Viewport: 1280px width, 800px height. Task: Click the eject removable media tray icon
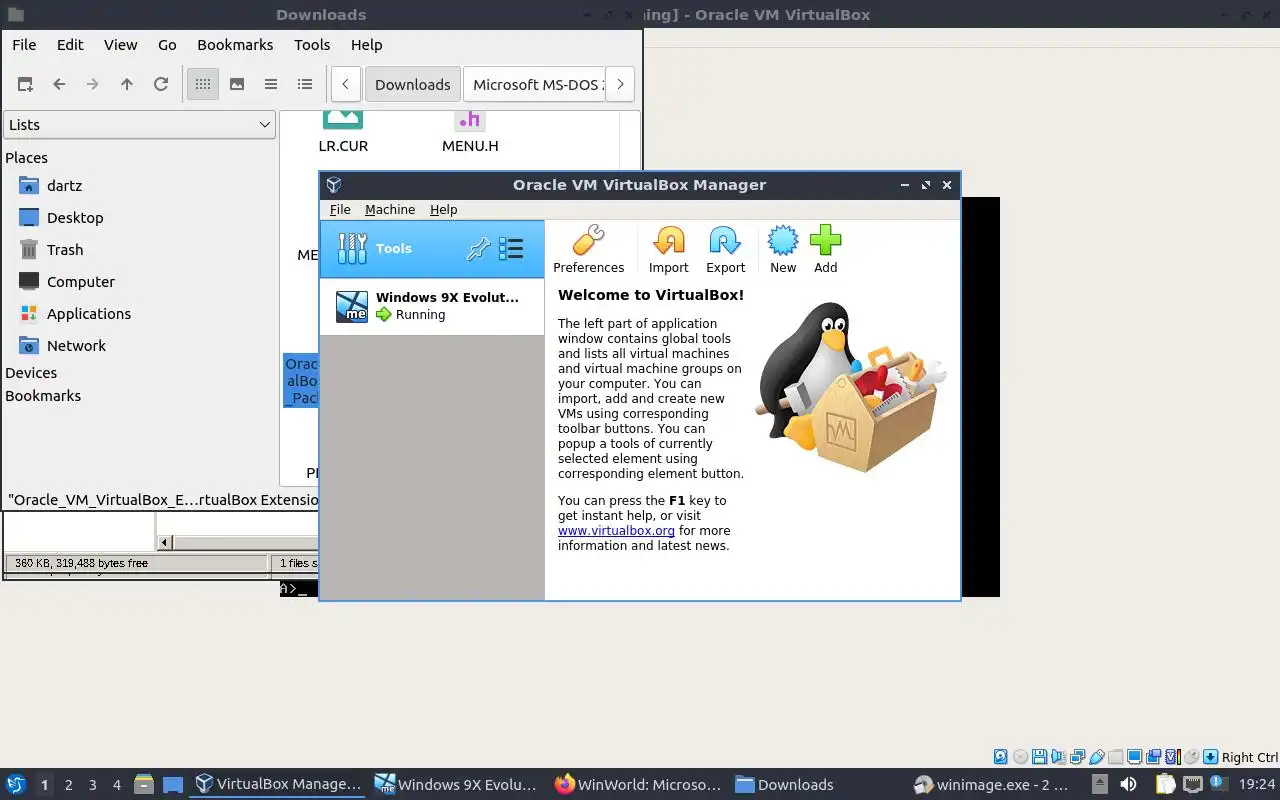1100,784
